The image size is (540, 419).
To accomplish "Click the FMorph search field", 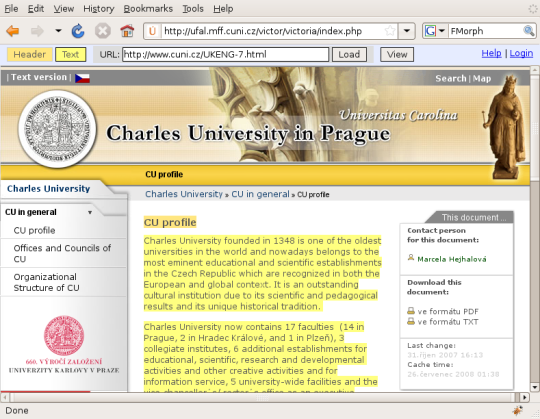I will [486, 31].
